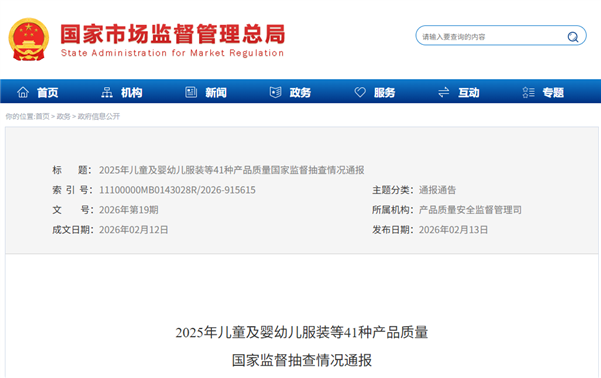601x378 pixels.
Task: Select the 新闻 navigation menu item
Action: click(216, 92)
